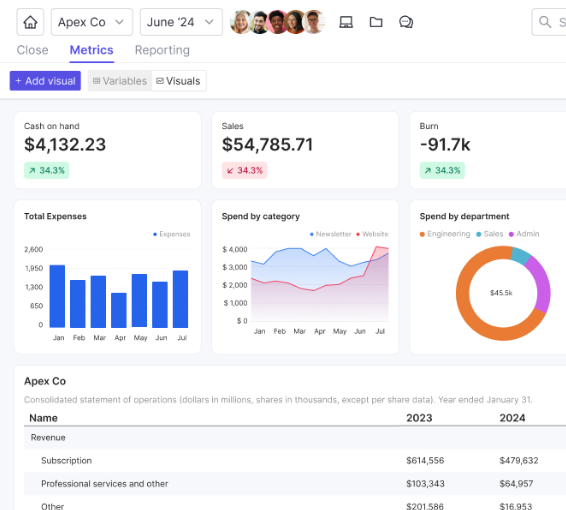Toggle the Expenses legend entry
This screenshot has width=566, height=510.
tap(171, 234)
